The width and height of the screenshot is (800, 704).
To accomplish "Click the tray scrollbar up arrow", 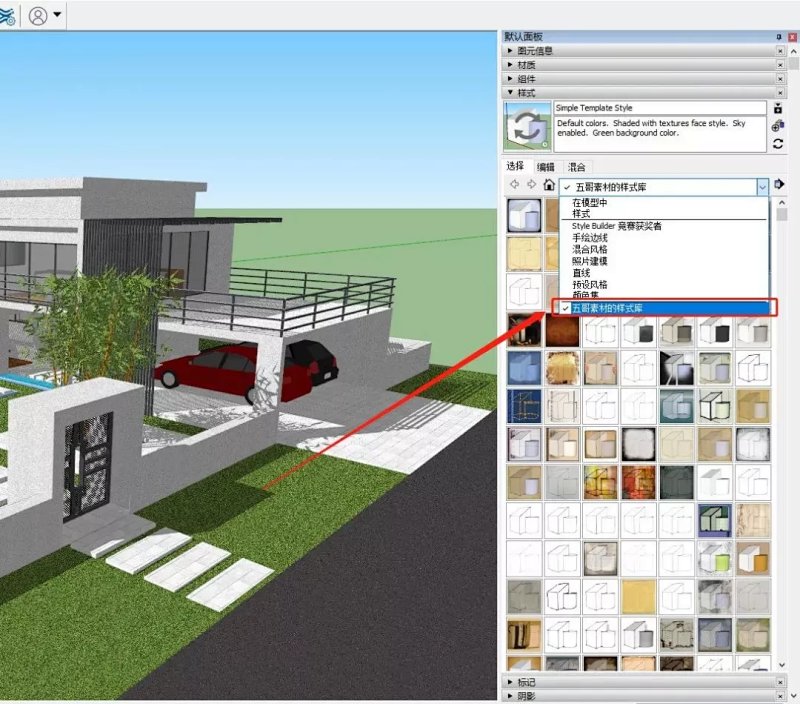I will click(793, 52).
